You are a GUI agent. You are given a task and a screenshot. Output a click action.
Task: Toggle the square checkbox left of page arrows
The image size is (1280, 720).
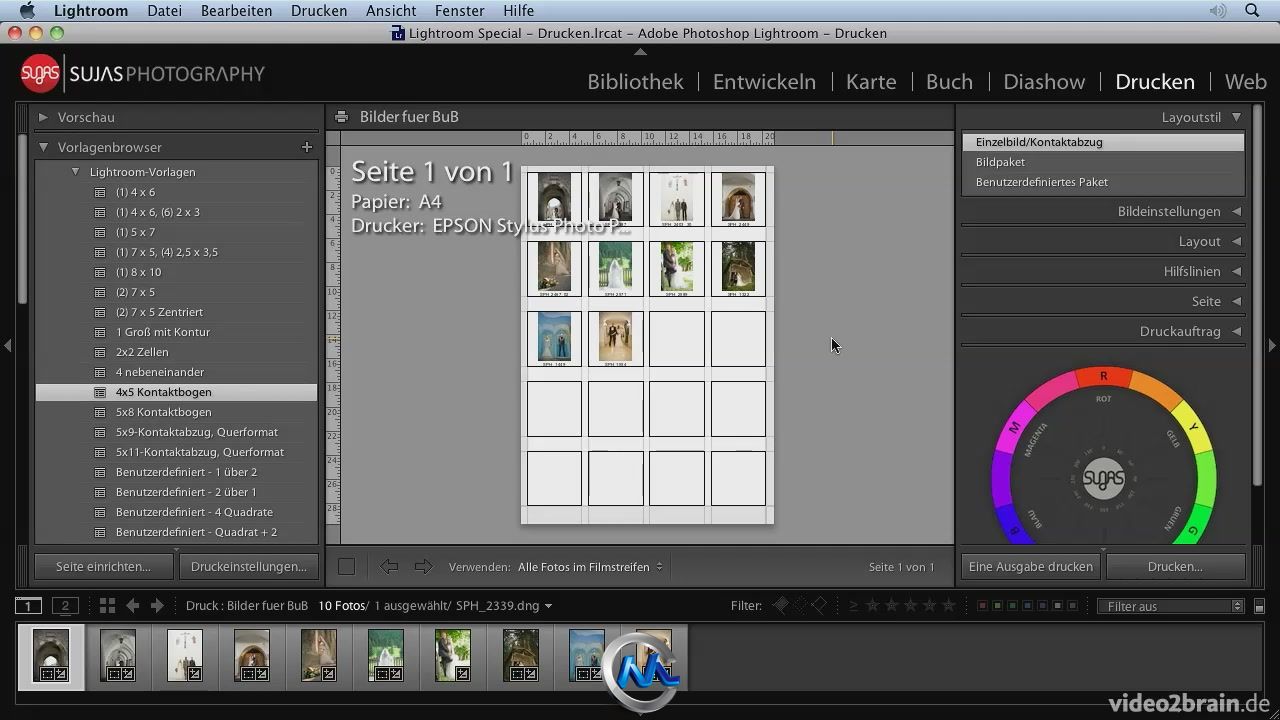coord(346,567)
